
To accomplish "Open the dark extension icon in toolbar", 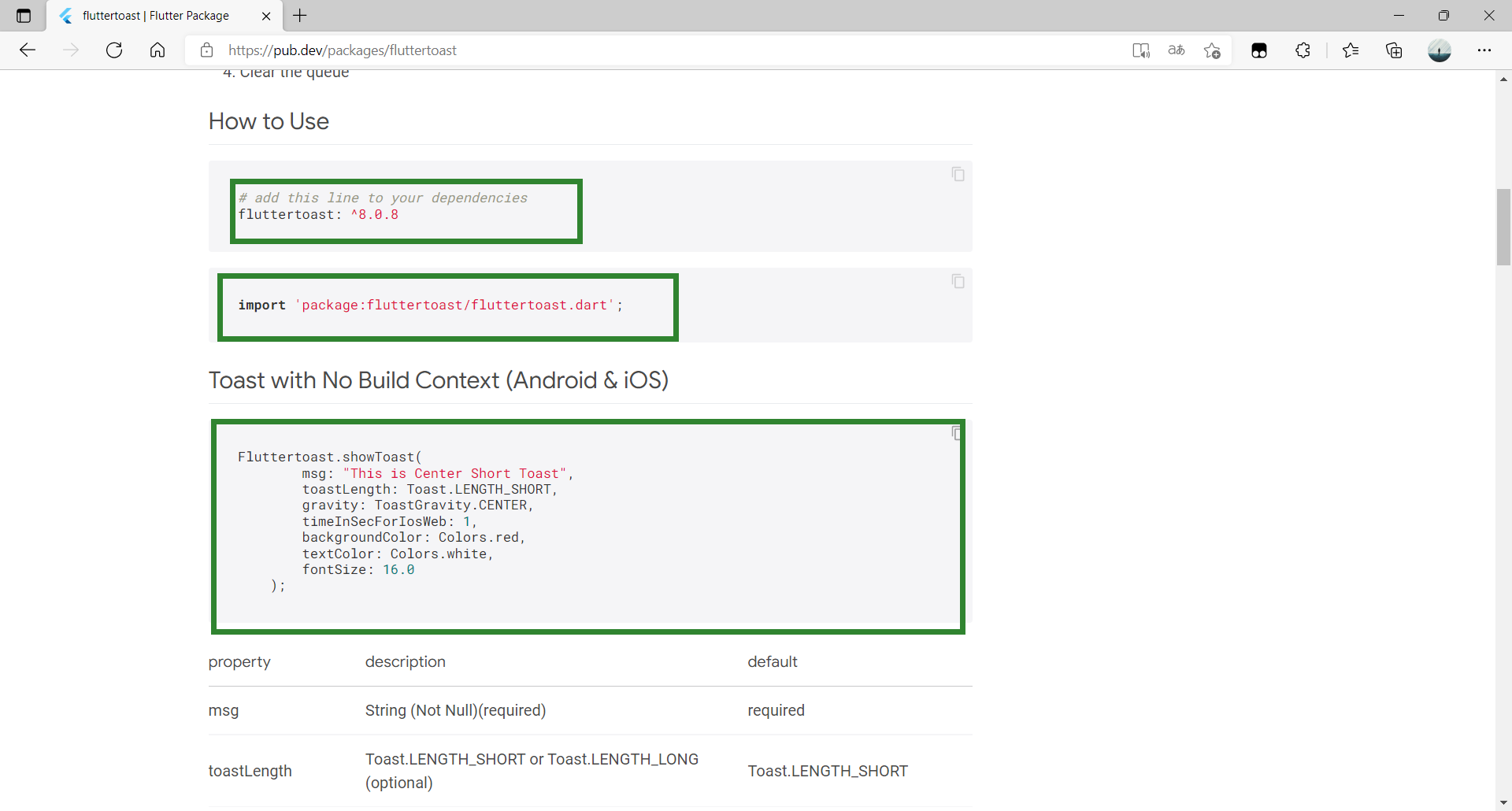I will pyautogui.click(x=1259, y=50).
